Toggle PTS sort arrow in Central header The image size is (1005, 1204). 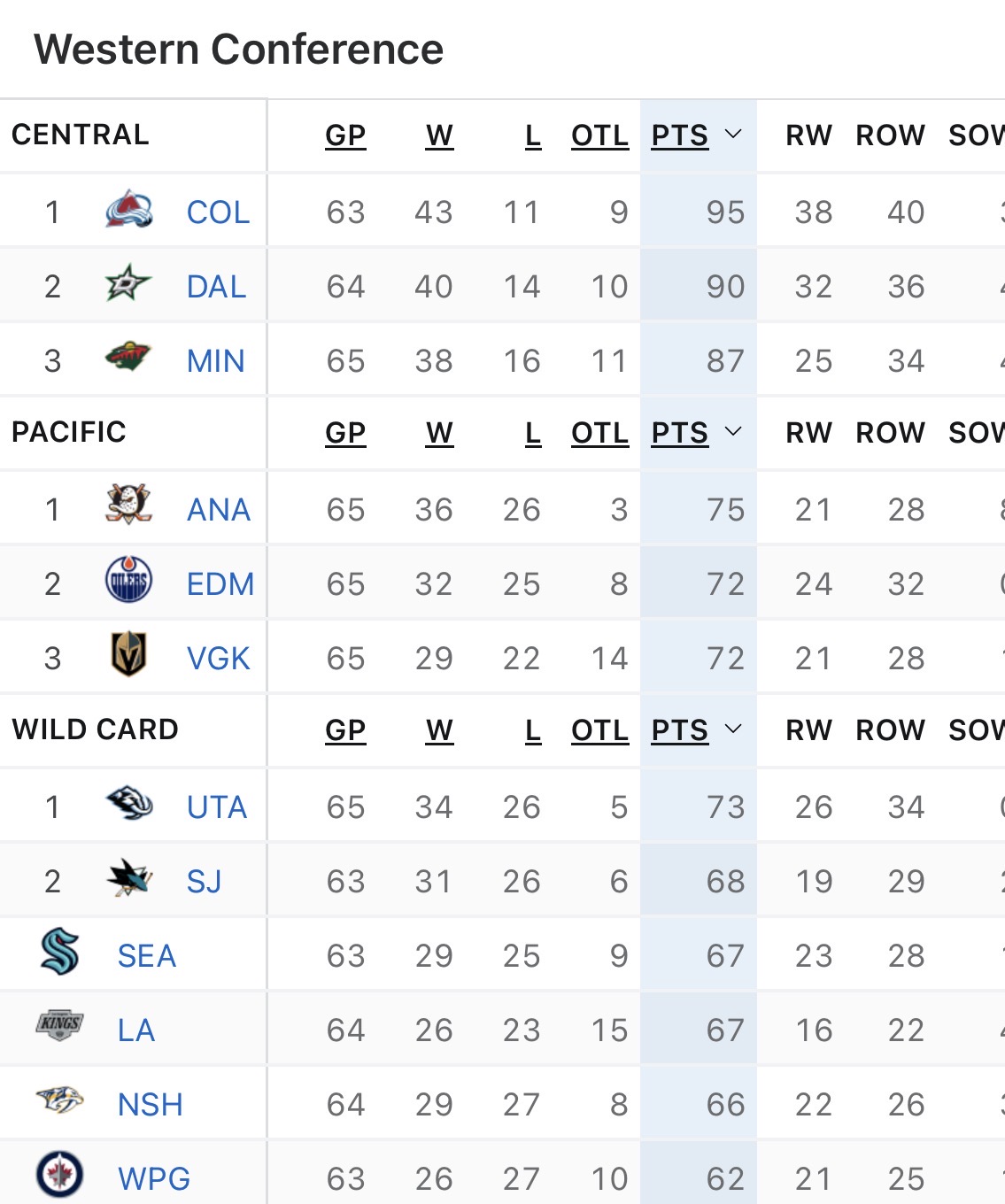(733, 135)
